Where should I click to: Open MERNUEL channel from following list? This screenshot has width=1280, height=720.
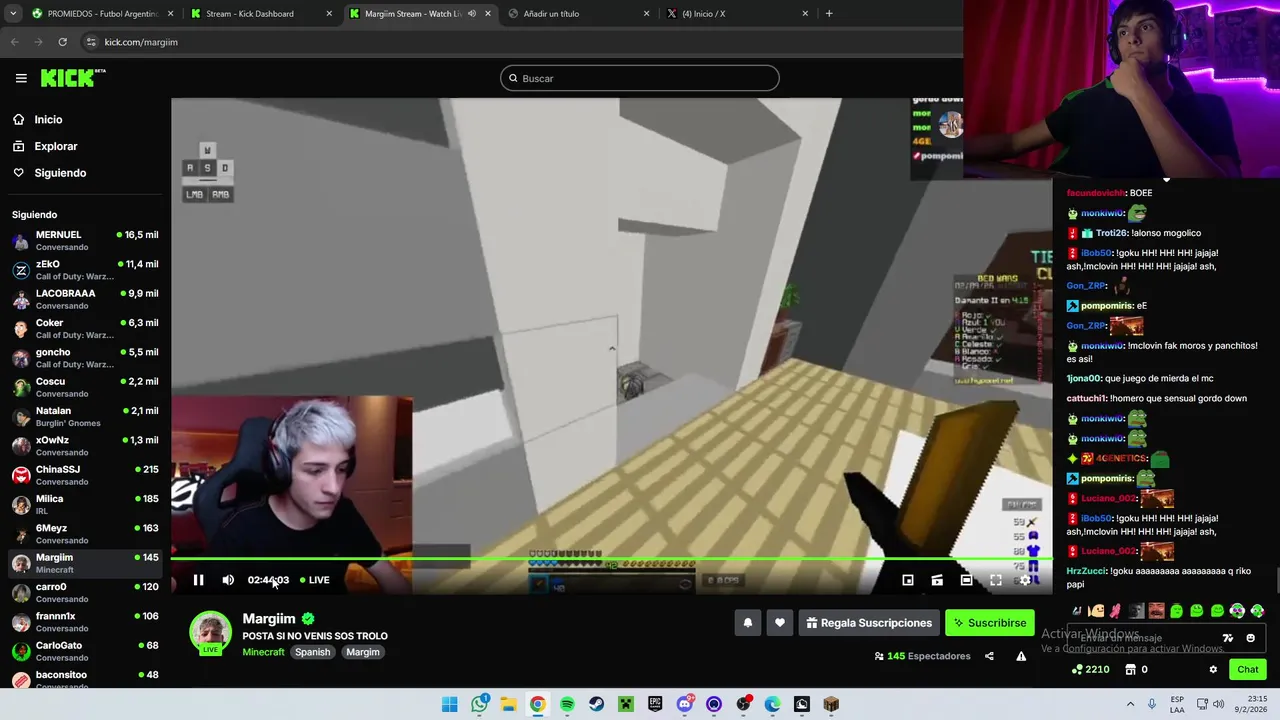coord(85,241)
